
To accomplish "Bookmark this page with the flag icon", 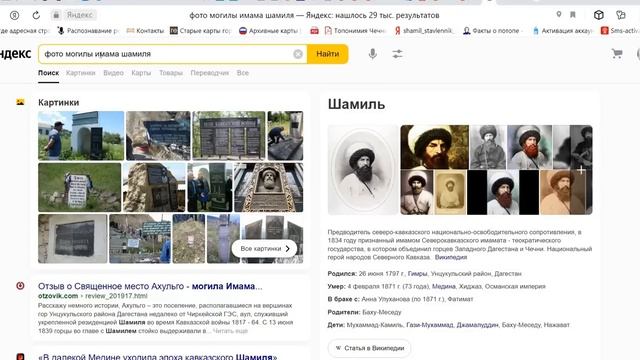I will click(x=573, y=15).
